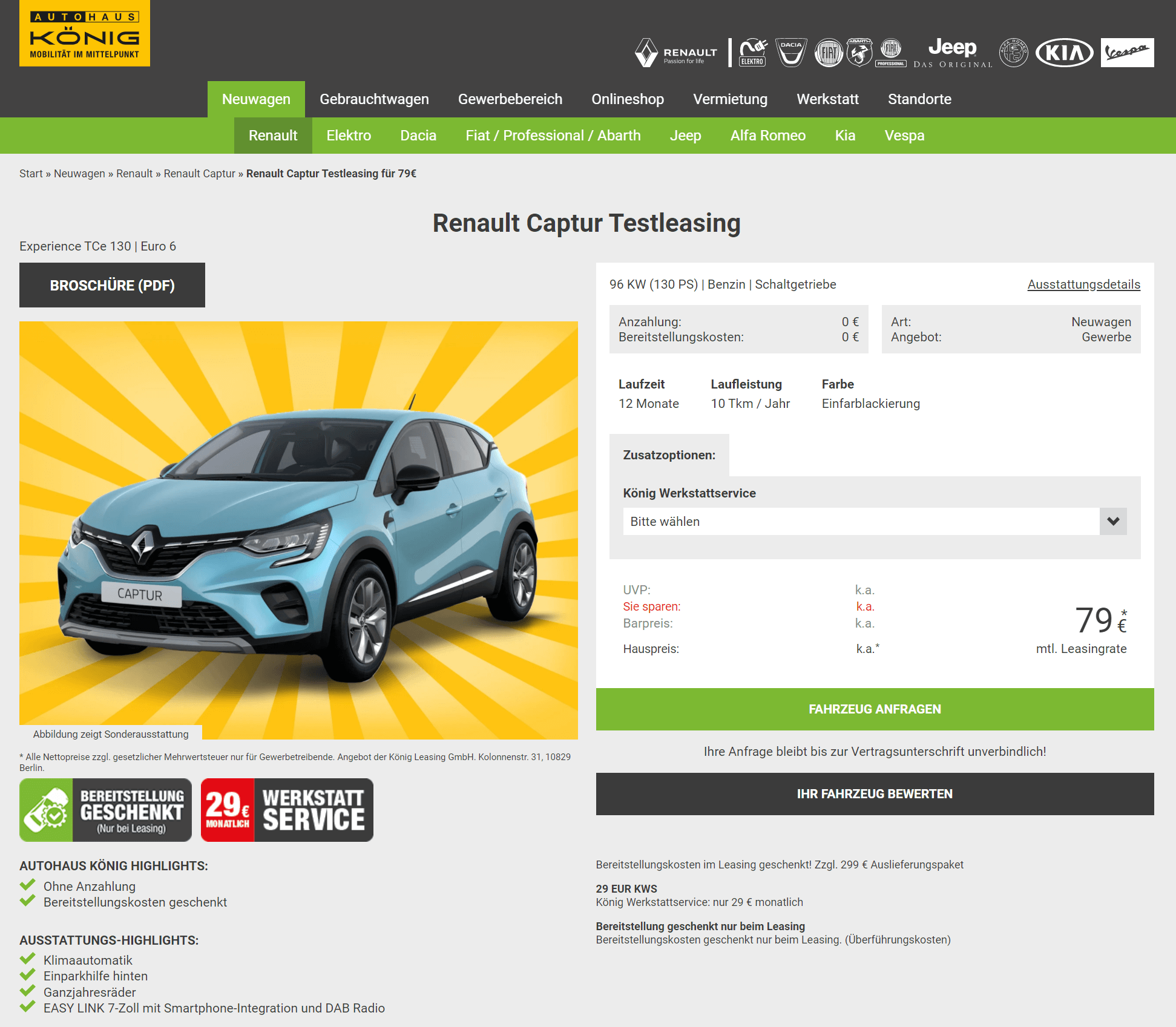
Task: Click the Klimaautomatik highlight item
Action: tap(88, 960)
